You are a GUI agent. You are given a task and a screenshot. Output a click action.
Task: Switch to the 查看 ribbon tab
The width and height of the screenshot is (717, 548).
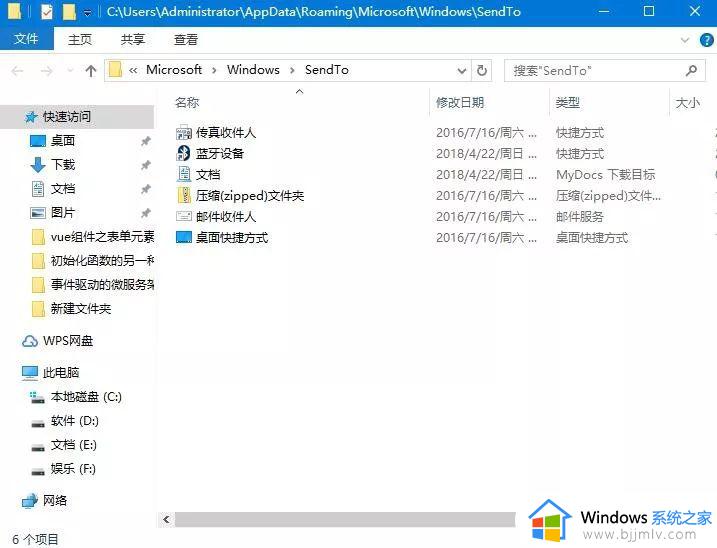point(186,40)
